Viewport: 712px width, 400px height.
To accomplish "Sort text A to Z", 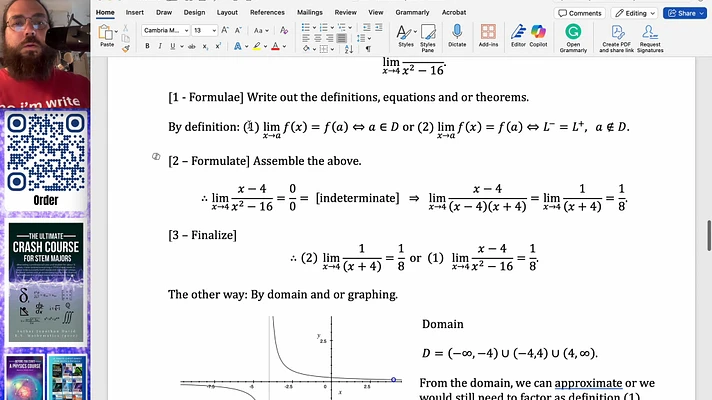I will pyautogui.click(x=349, y=49).
